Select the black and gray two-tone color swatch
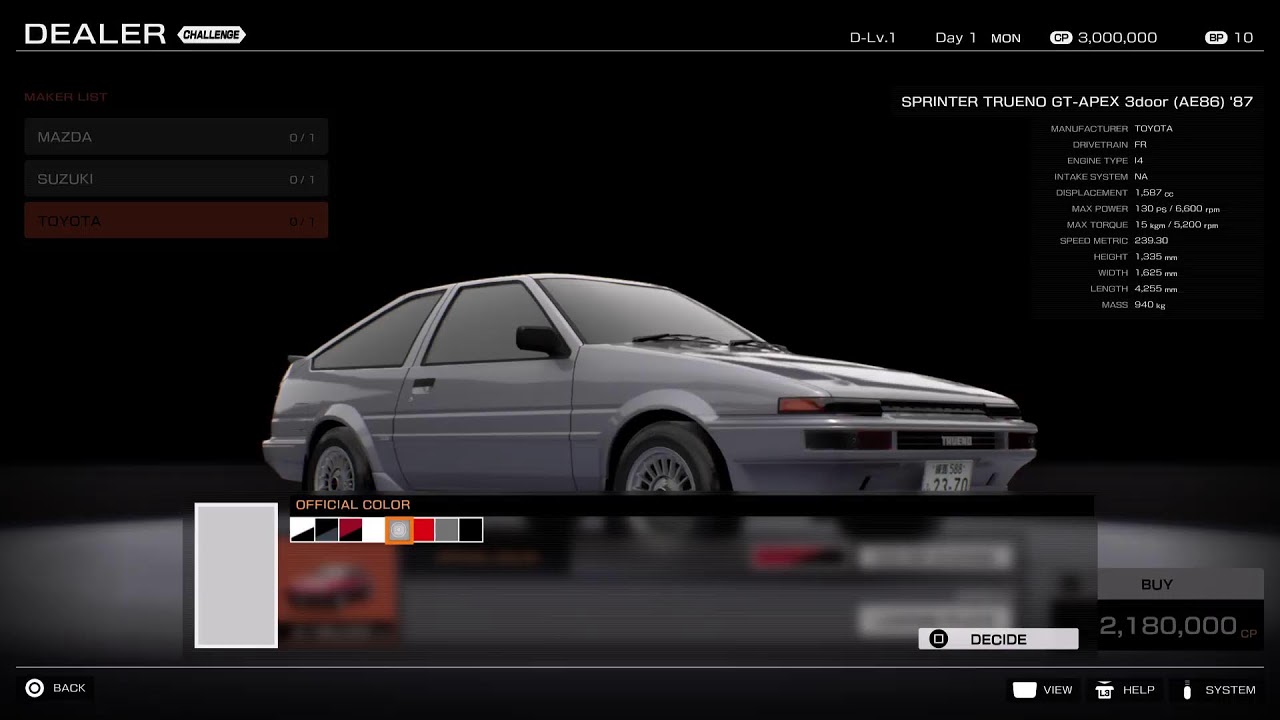Image resolution: width=1280 pixels, height=720 pixels. (x=326, y=530)
